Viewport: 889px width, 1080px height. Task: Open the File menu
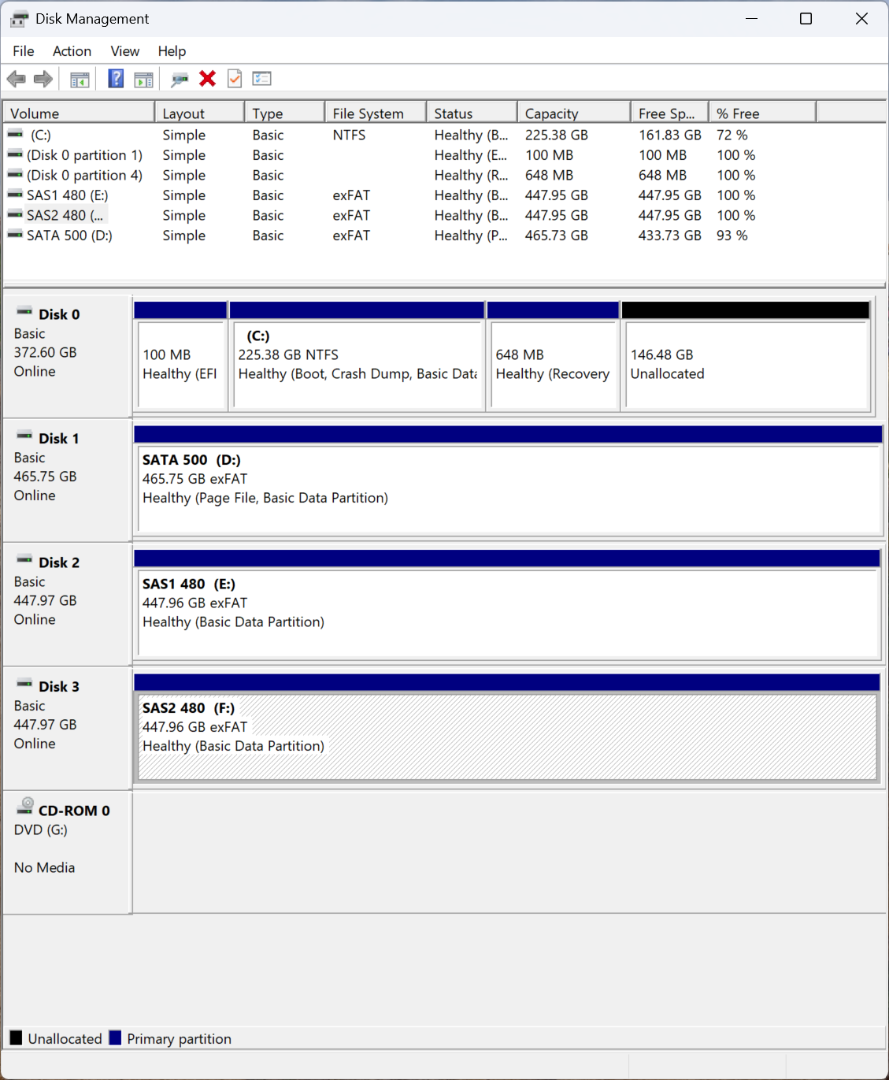tap(23, 52)
